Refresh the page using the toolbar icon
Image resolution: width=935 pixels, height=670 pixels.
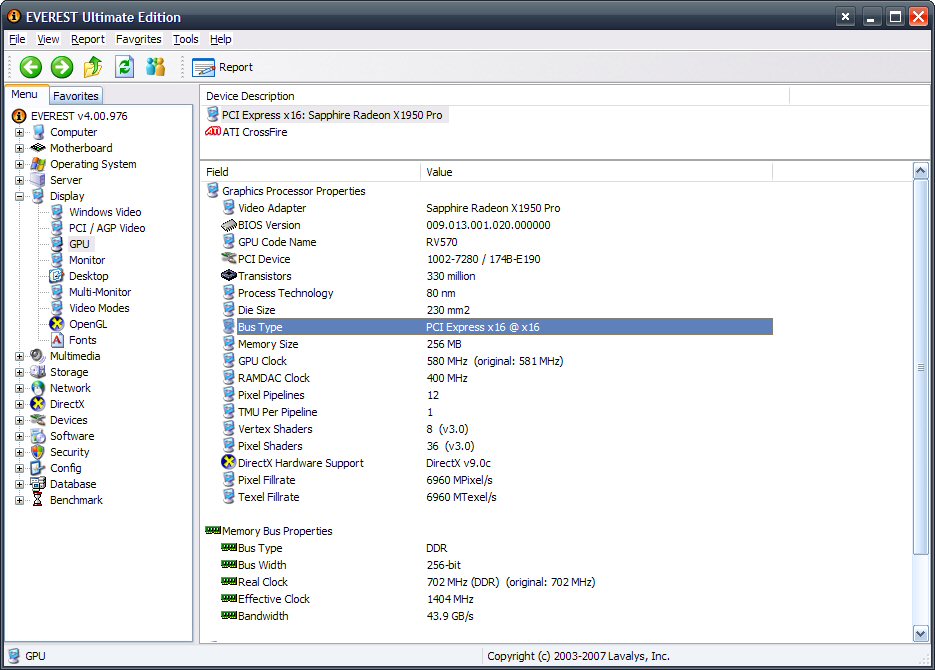click(124, 67)
